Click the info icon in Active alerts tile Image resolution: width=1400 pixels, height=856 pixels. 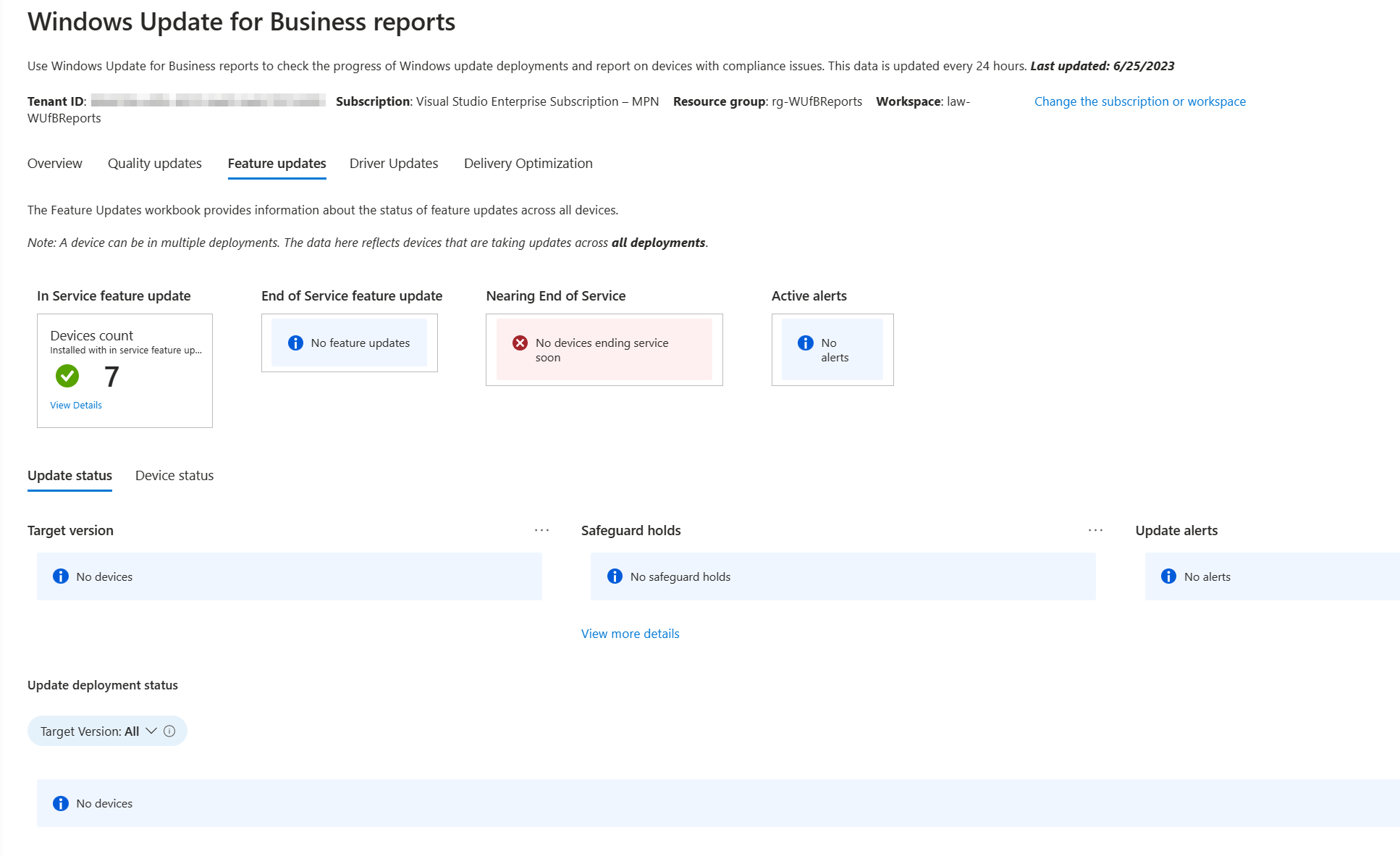click(805, 343)
